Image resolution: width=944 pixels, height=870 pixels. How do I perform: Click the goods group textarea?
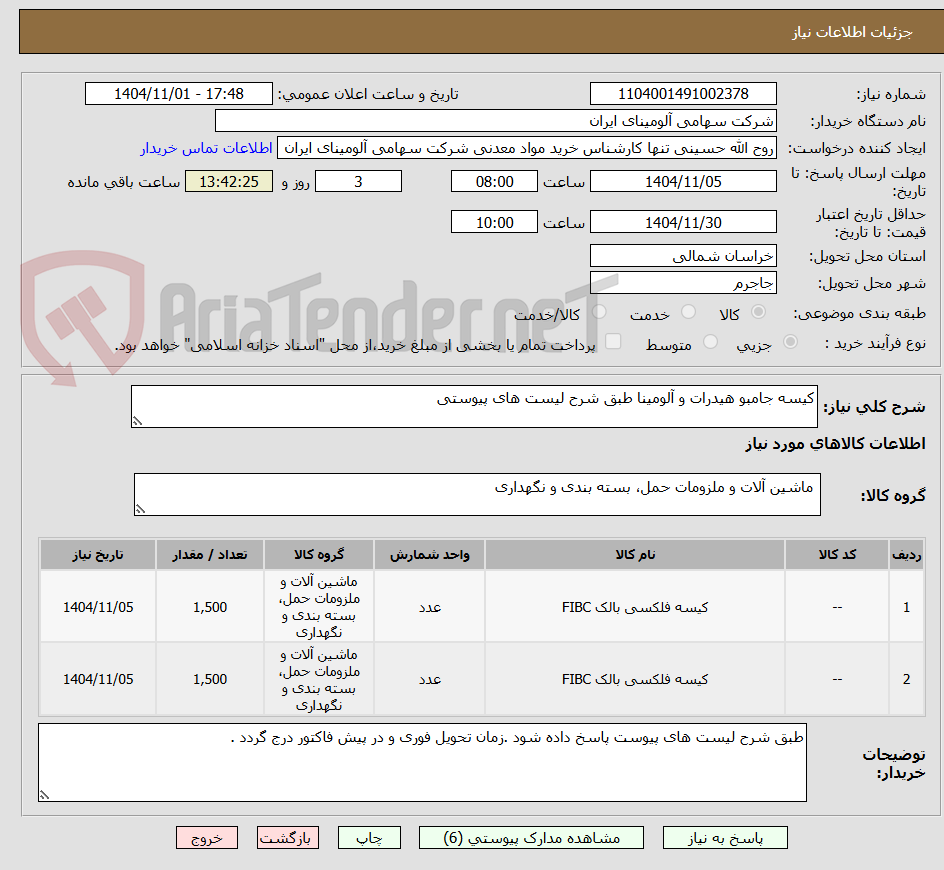[477, 494]
